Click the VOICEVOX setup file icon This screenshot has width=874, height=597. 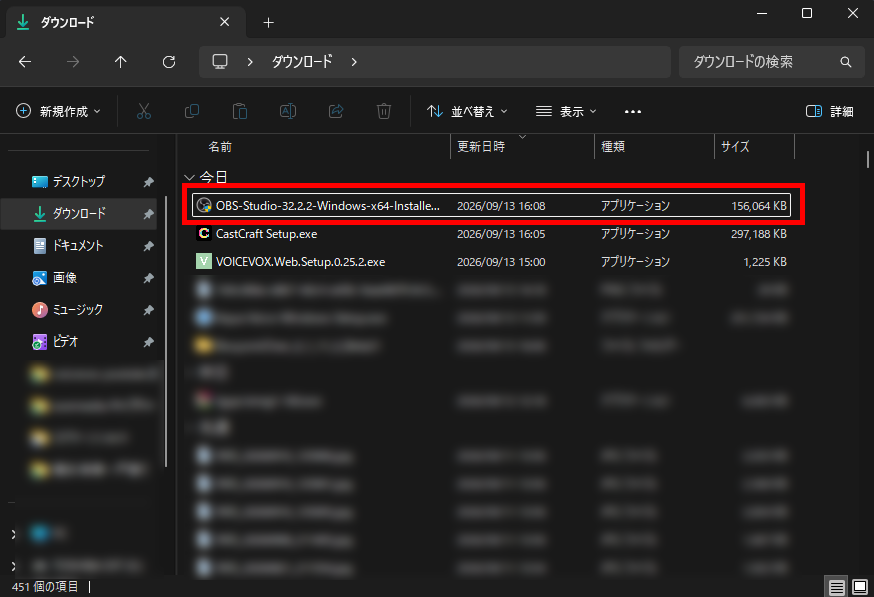(204, 261)
